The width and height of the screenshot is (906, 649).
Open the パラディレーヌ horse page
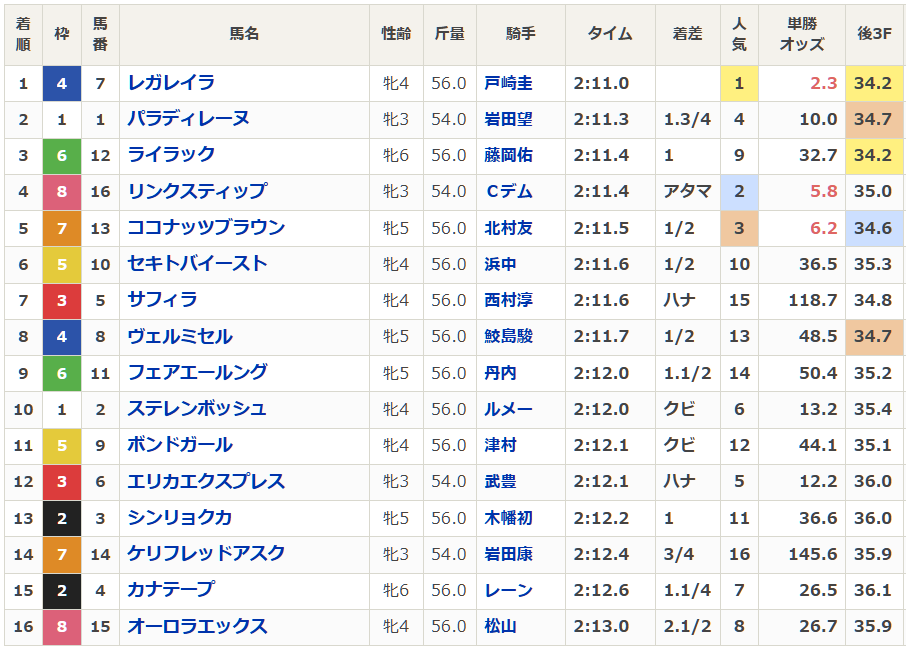188,119
